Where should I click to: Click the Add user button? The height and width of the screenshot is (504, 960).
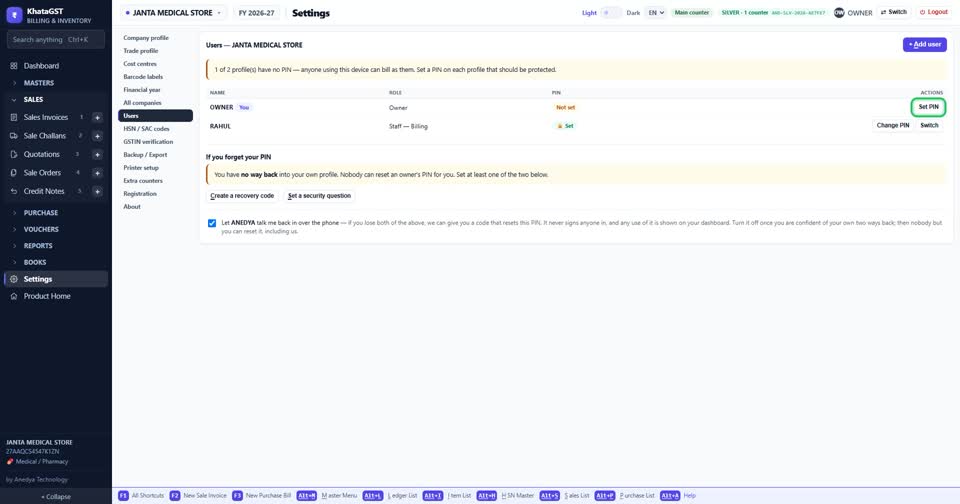924,44
